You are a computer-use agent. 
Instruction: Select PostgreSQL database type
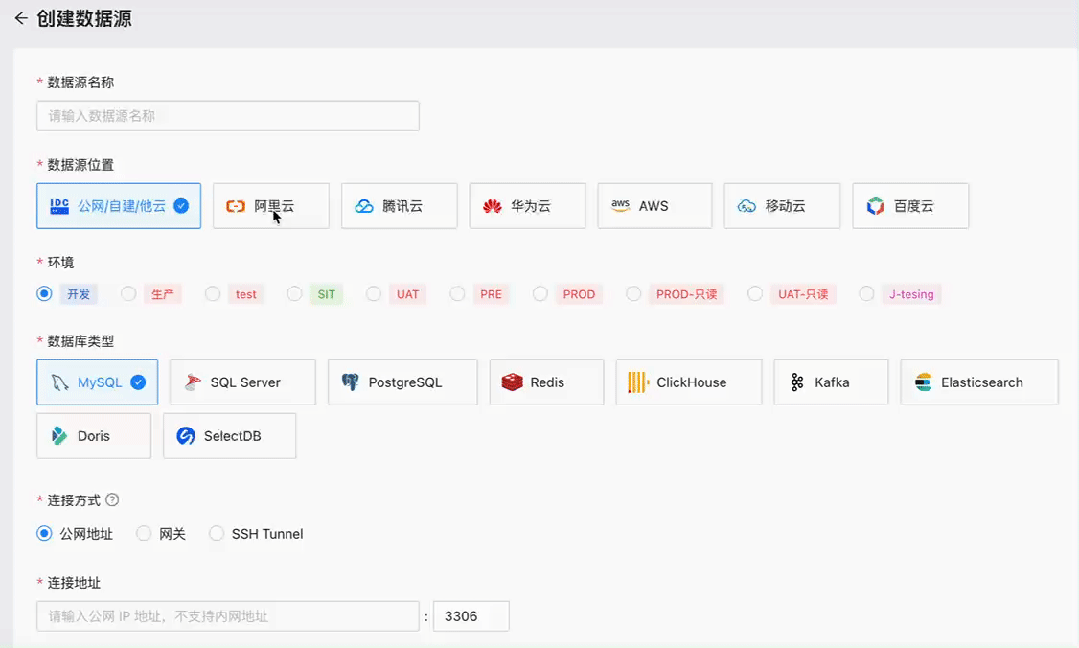click(403, 382)
